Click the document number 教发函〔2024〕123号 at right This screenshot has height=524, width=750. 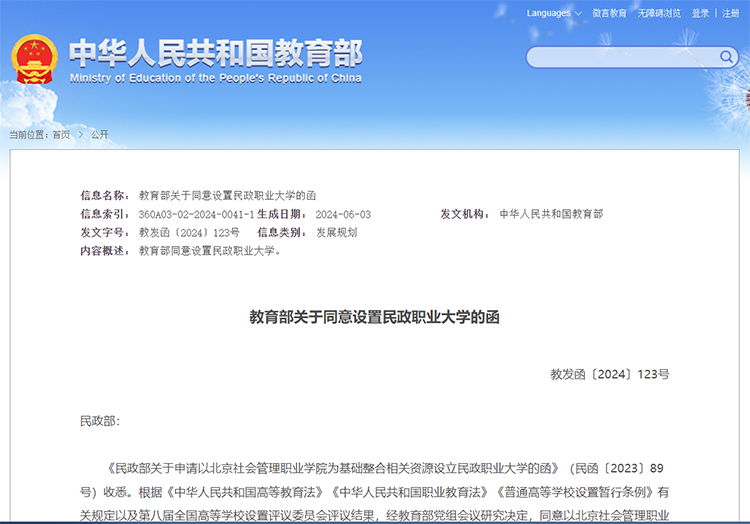[x=609, y=374]
